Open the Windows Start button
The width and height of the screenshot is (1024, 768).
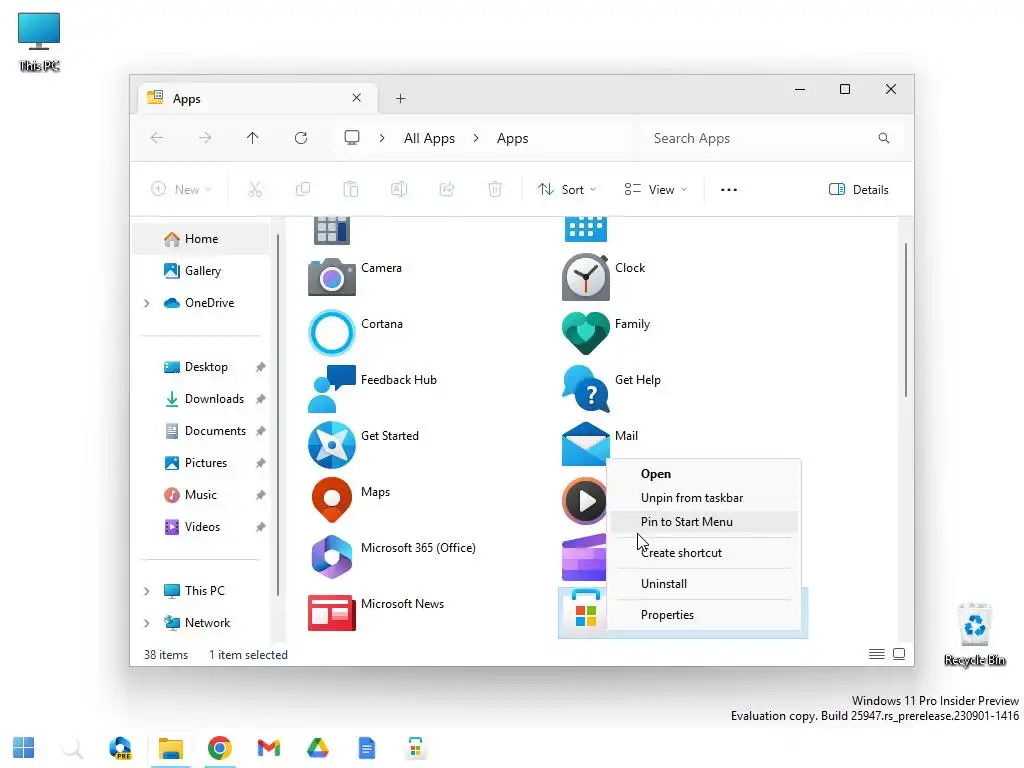point(24,748)
